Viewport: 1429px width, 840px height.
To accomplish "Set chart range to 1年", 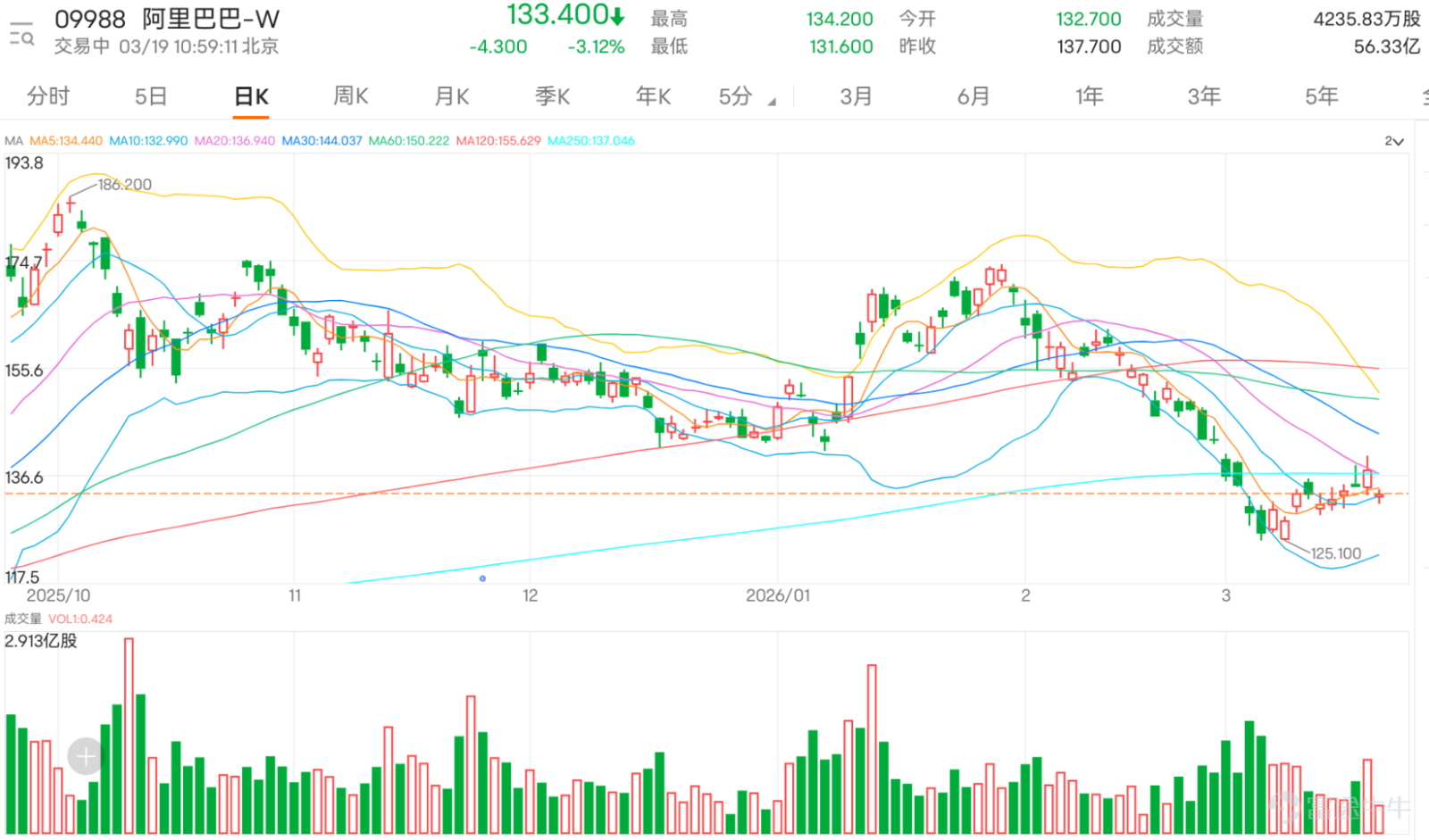I will 1090,96.
